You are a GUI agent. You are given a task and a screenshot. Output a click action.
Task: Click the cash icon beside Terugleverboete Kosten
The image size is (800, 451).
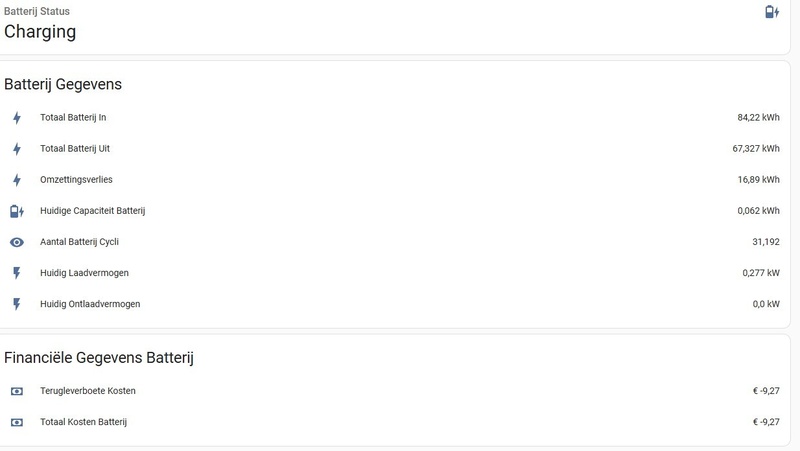click(17, 391)
